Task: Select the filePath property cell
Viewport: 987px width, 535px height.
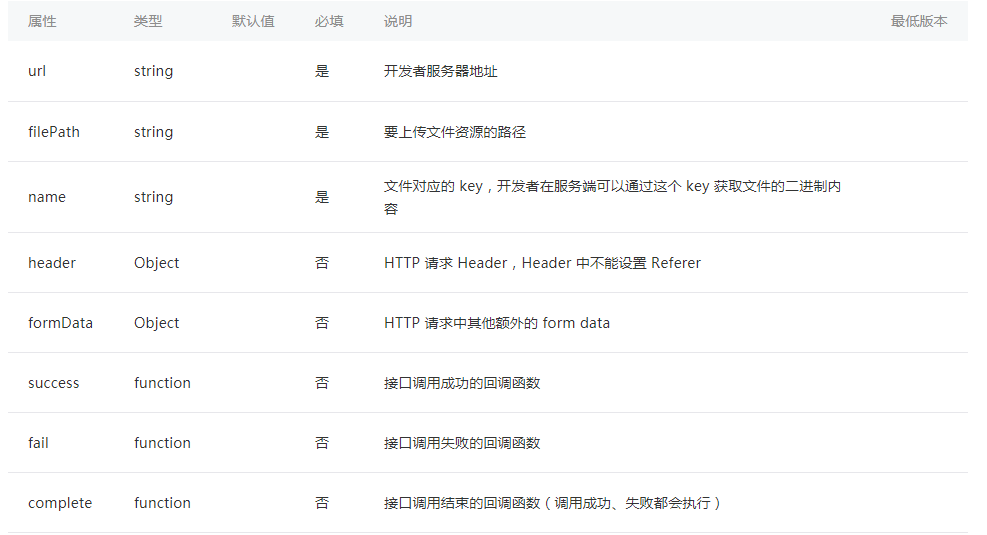Action: 54,132
